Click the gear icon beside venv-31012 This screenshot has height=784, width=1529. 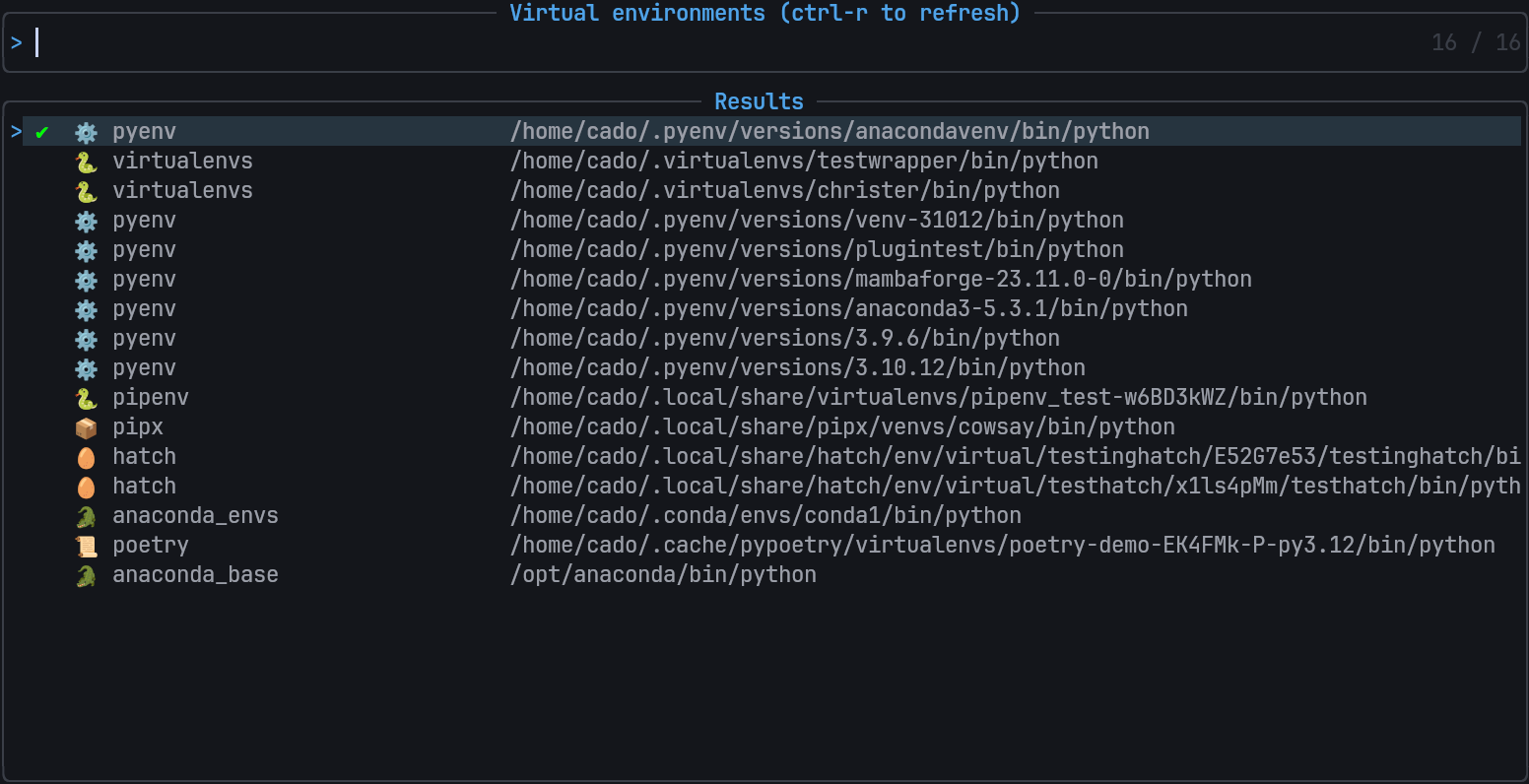tap(87, 221)
